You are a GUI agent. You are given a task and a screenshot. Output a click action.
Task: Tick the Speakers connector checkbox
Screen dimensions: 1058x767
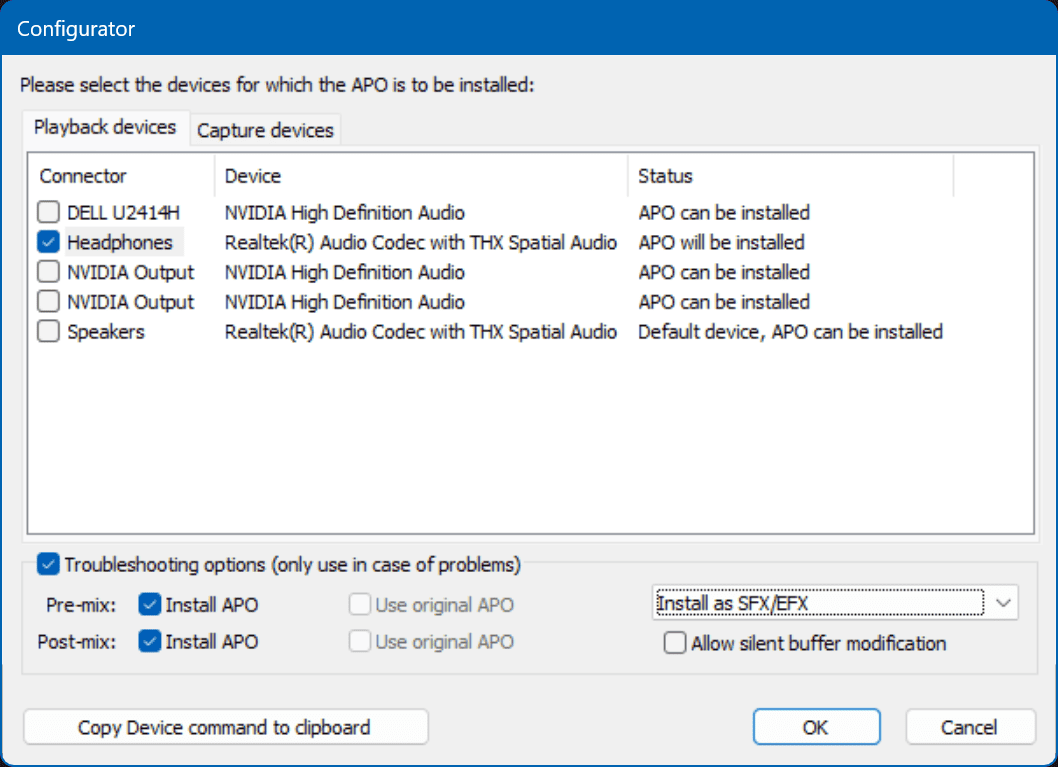click(x=48, y=332)
